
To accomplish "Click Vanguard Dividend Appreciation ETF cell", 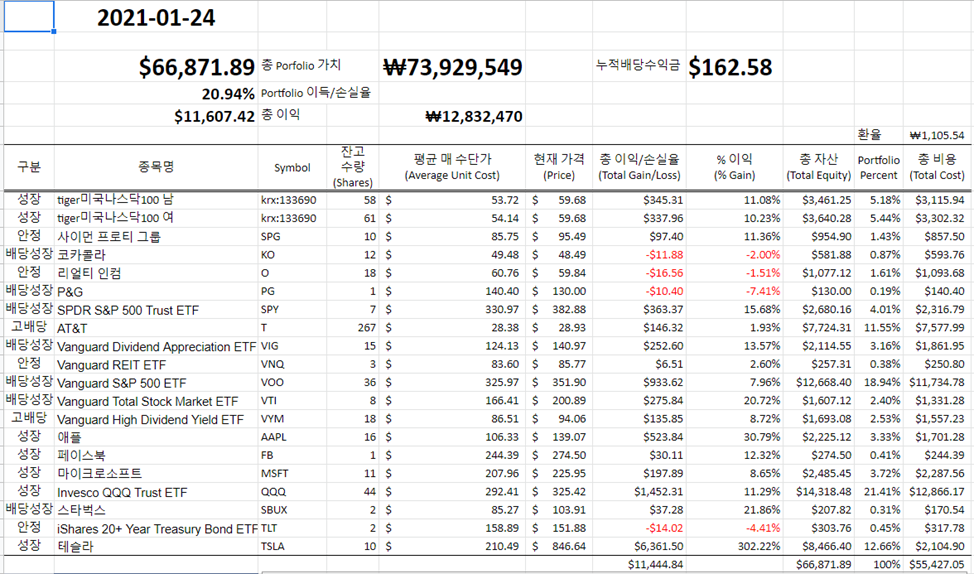I will coord(156,346).
